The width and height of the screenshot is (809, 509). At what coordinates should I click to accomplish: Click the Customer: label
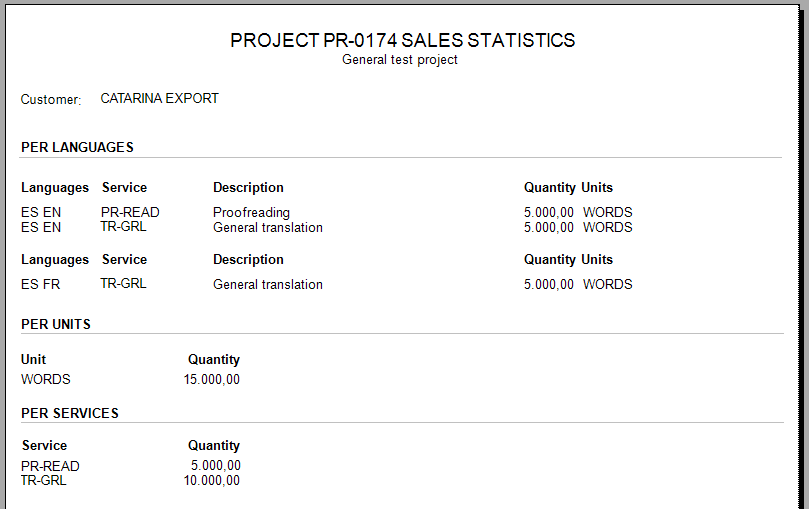tap(50, 100)
